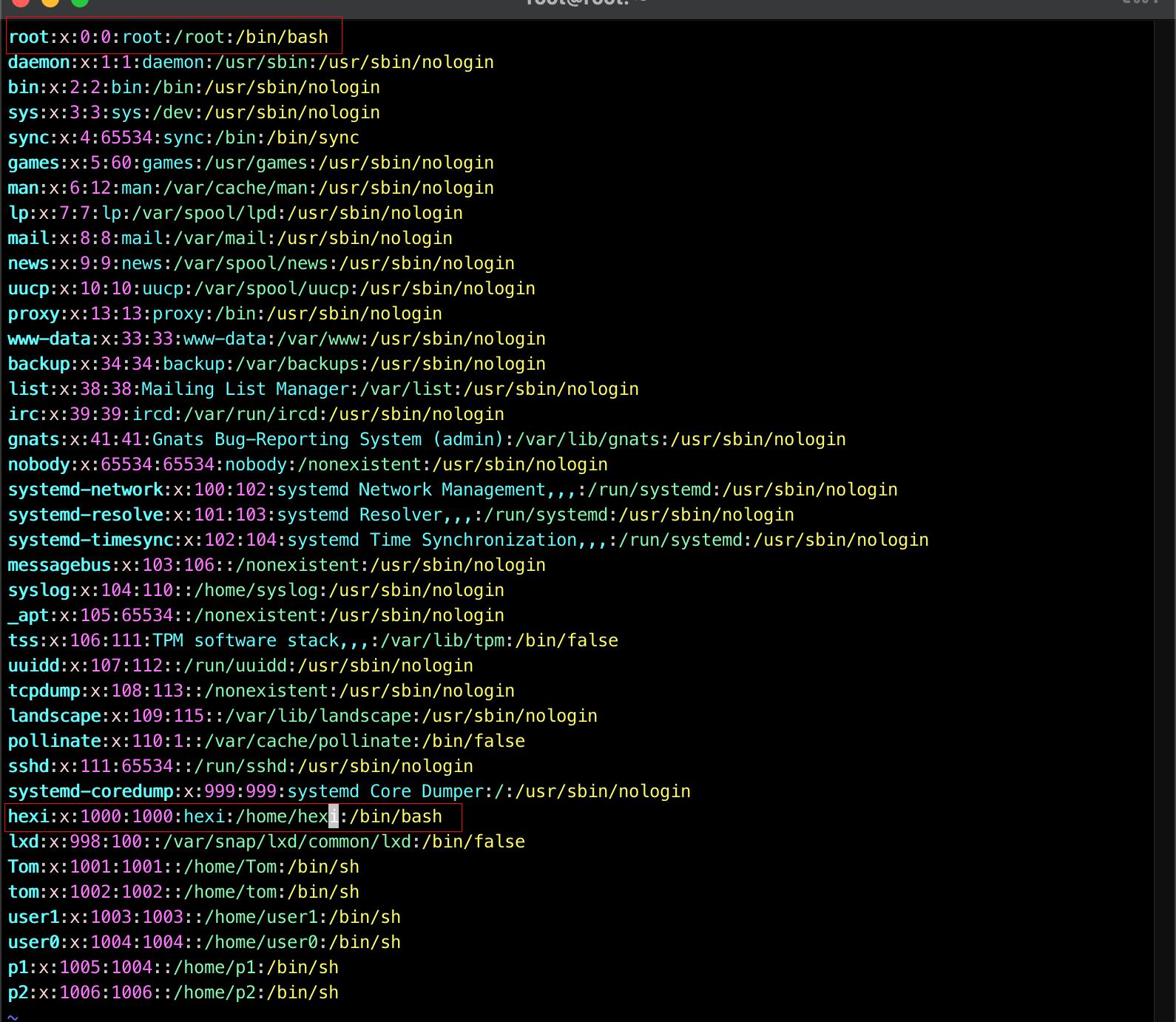Place cursor on lp:x:7:7 line
The height and width of the screenshot is (1022, 1176).
235,213
